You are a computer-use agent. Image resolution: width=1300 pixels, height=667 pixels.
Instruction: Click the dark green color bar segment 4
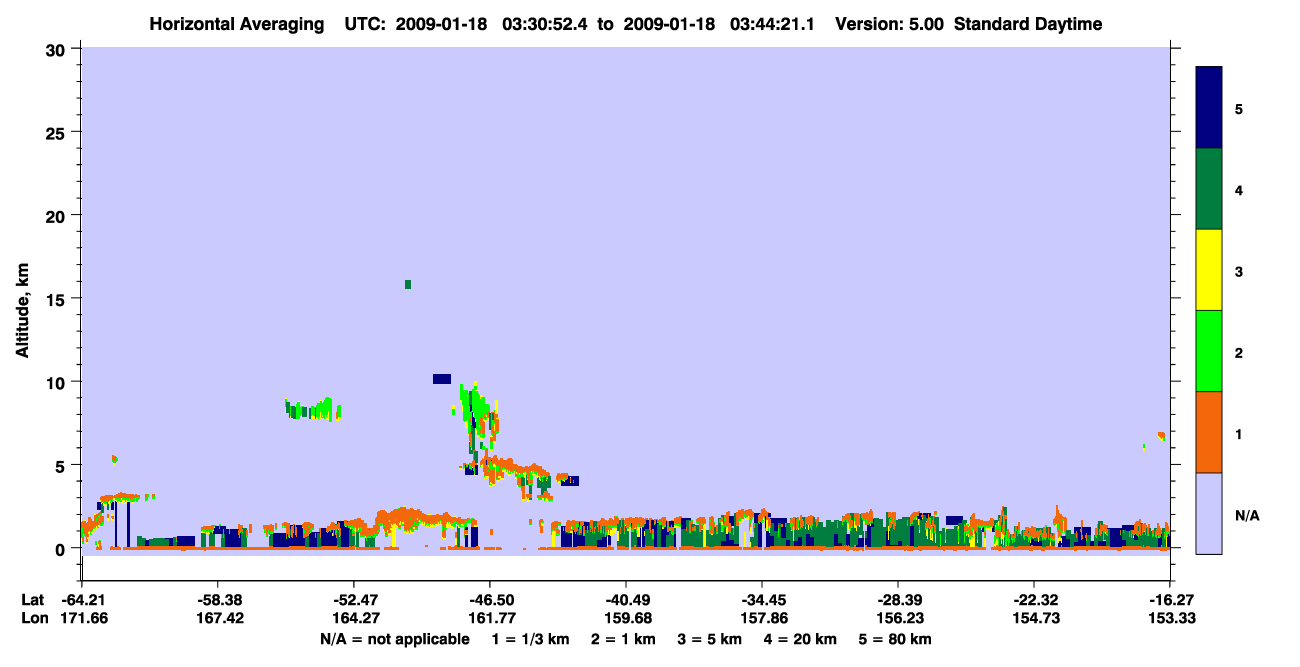pos(1209,189)
